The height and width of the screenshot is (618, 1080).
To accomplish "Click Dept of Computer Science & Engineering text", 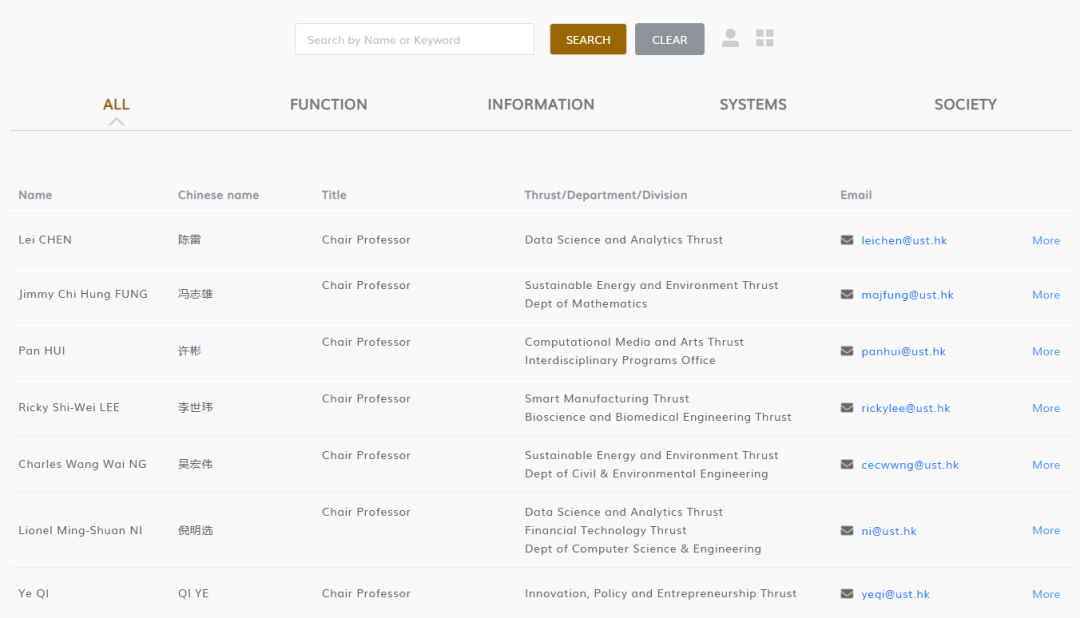I will click(643, 548).
